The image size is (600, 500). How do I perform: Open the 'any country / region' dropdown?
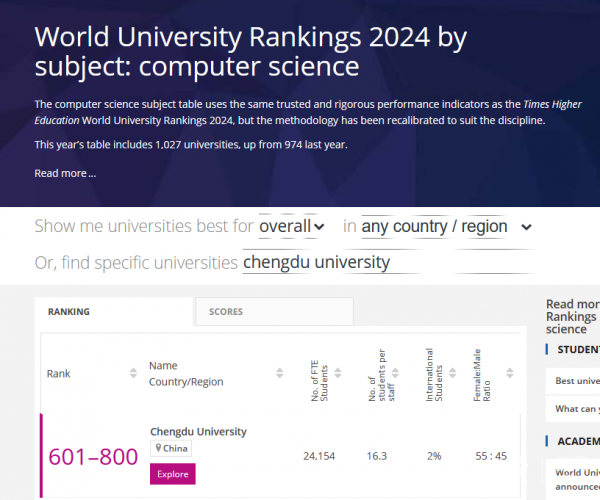click(446, 227)
